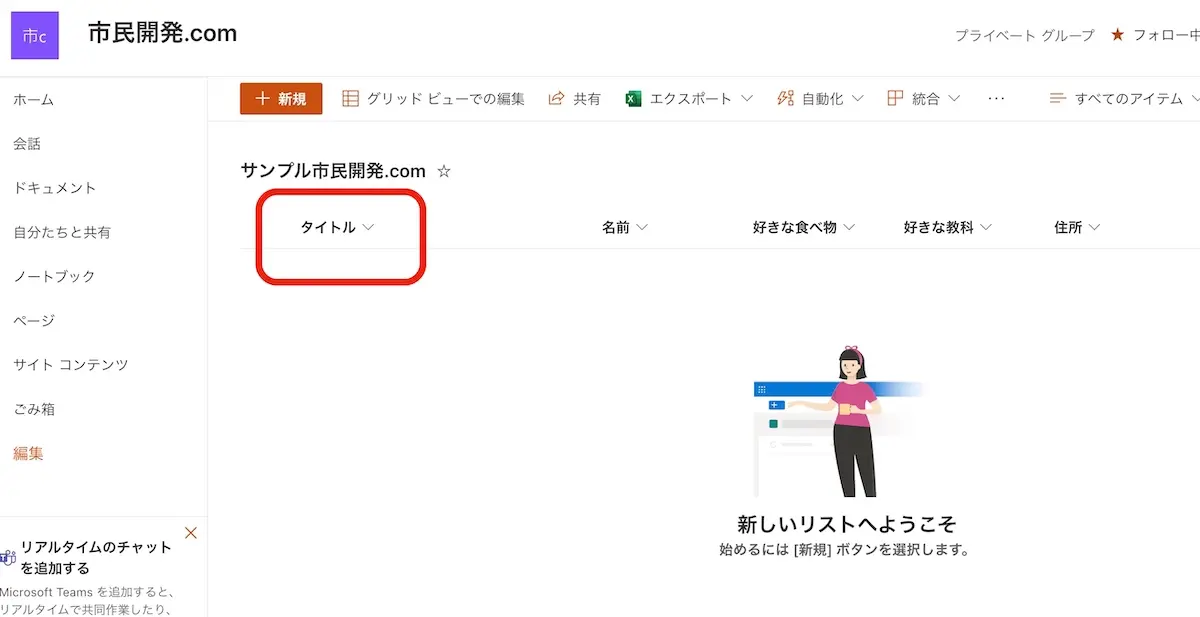Click the Excel export icon
The image size is (1200, 617).
(x=633, y=99)
